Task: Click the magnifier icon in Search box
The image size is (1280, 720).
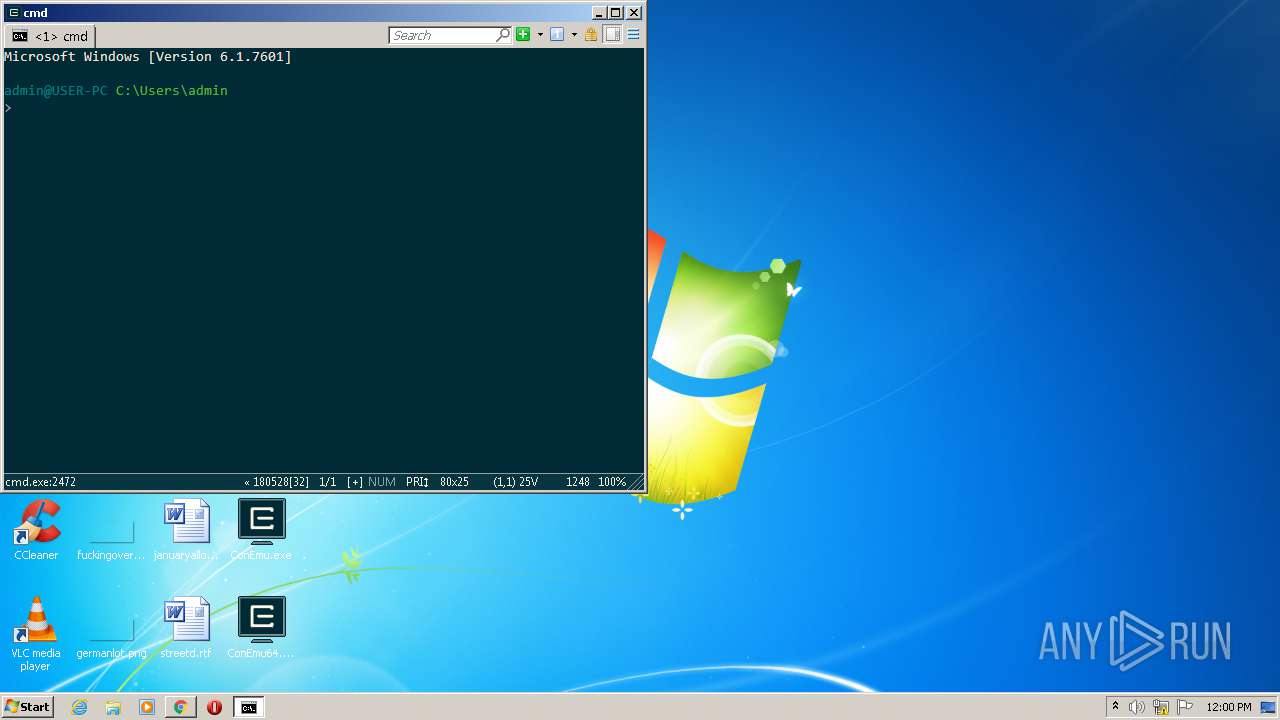Action: [503, 35]
